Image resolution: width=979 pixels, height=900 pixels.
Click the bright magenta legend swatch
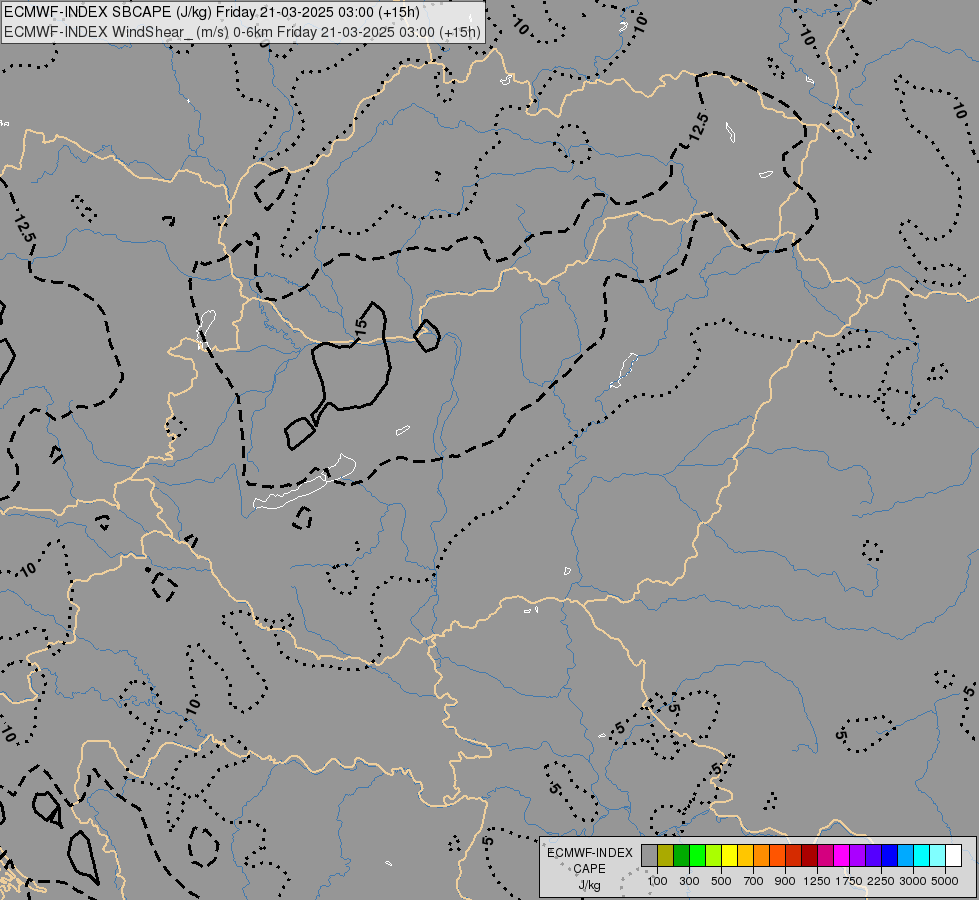point(842,855)
